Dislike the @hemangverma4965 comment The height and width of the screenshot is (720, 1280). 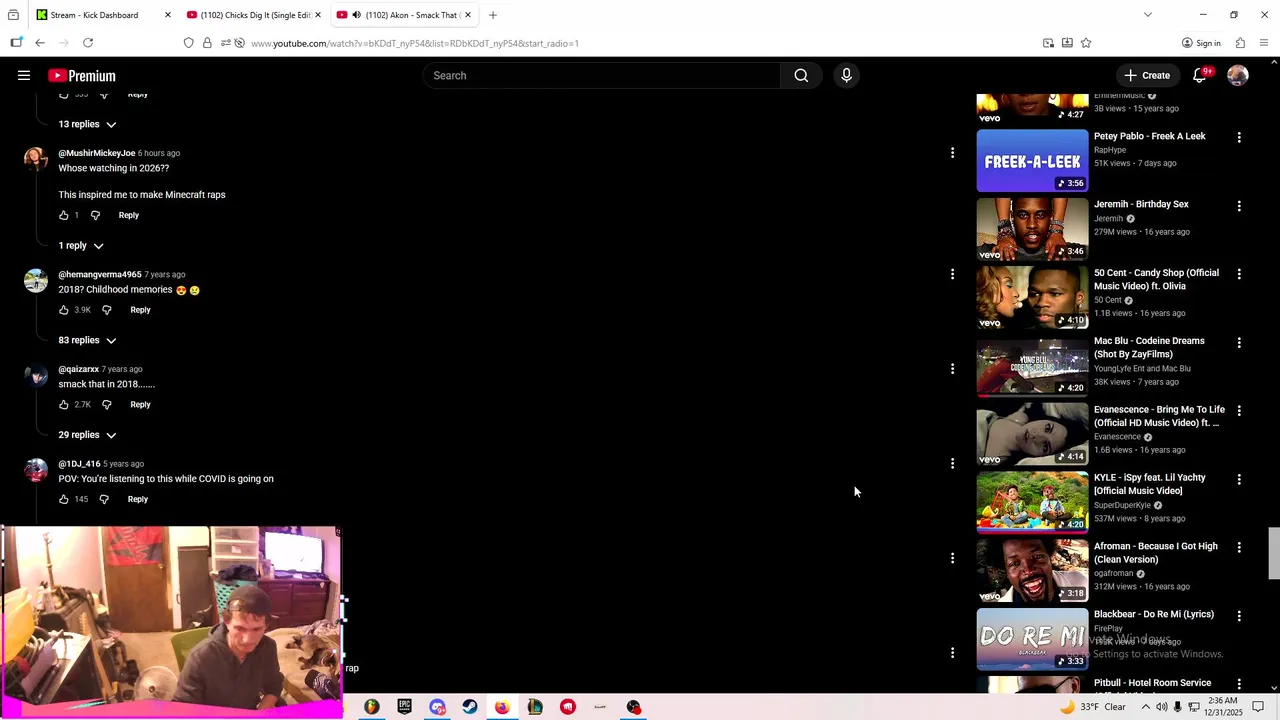pyautogui.click(x=107, y=310)
